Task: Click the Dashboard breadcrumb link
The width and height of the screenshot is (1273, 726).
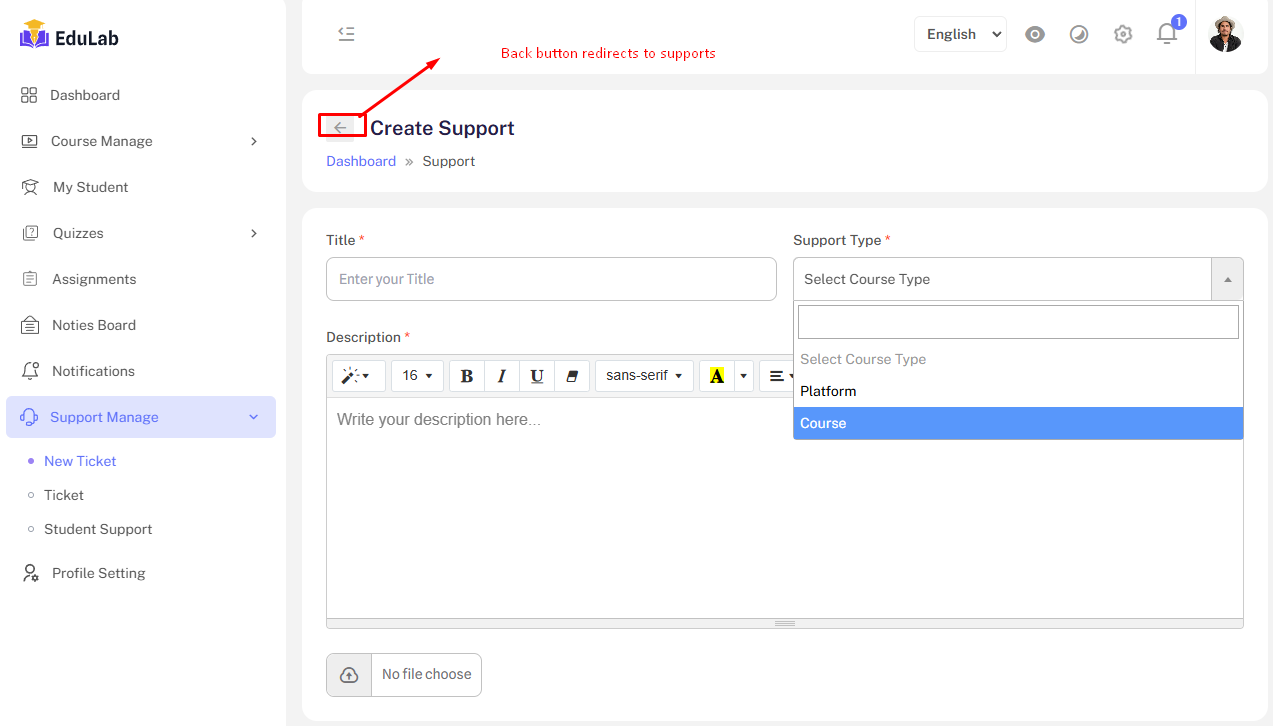Action: (x=361, y=161)
